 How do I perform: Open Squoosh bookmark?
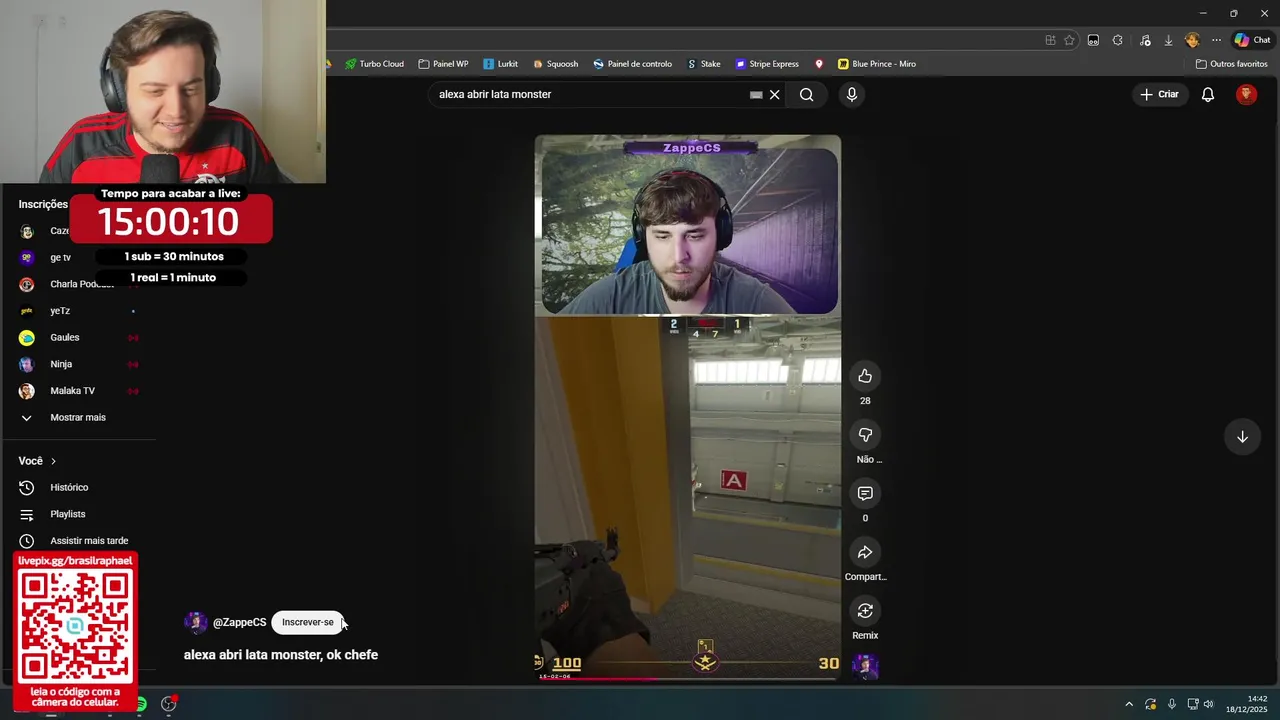(555, 64)
